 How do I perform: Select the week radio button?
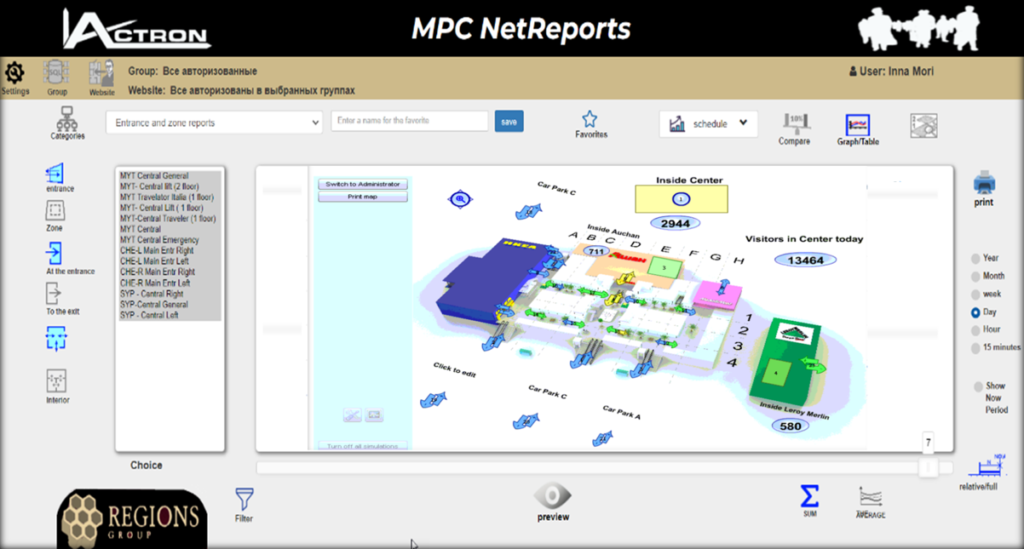click(x=976, y=294)
